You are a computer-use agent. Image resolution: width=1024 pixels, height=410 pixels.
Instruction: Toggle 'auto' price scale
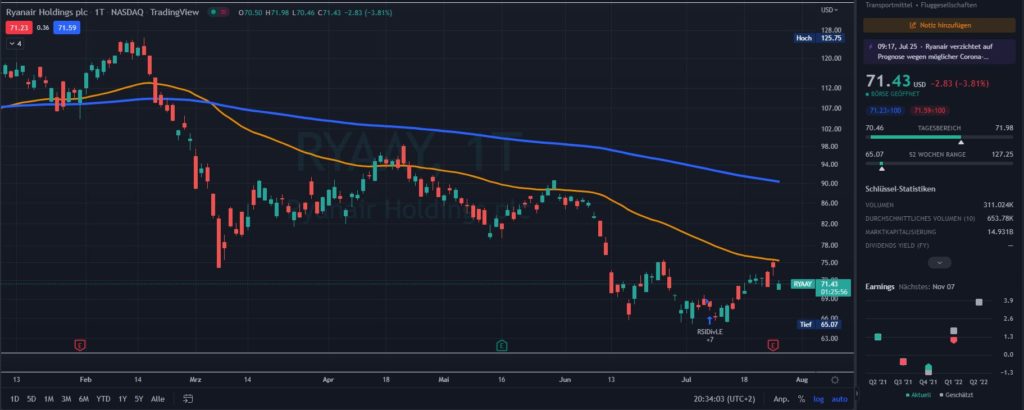tap(840, 399)
